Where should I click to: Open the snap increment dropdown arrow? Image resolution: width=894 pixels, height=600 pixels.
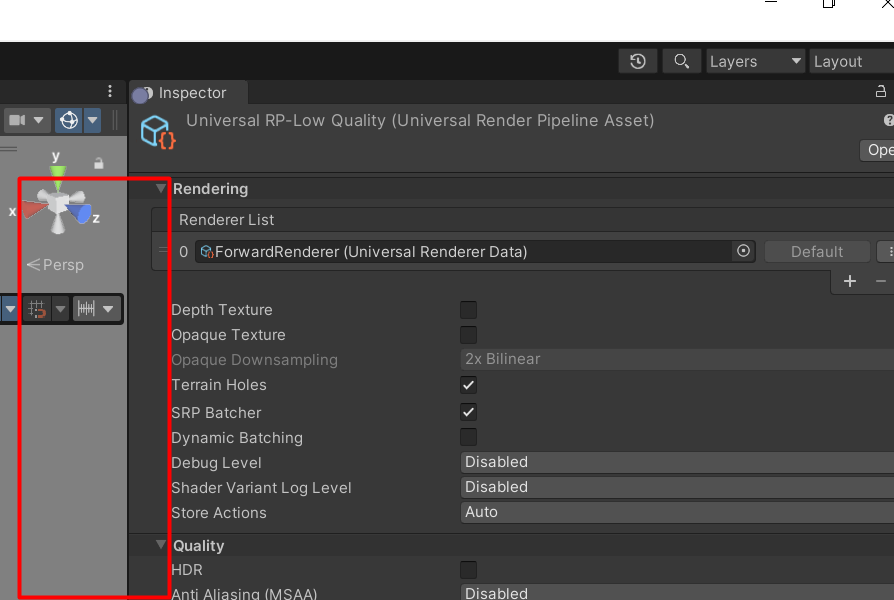(x=108, y=309)
